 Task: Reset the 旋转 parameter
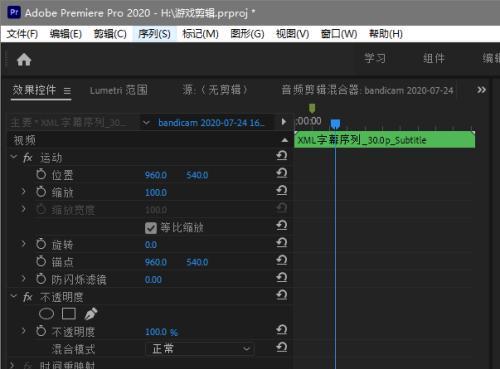282,243
